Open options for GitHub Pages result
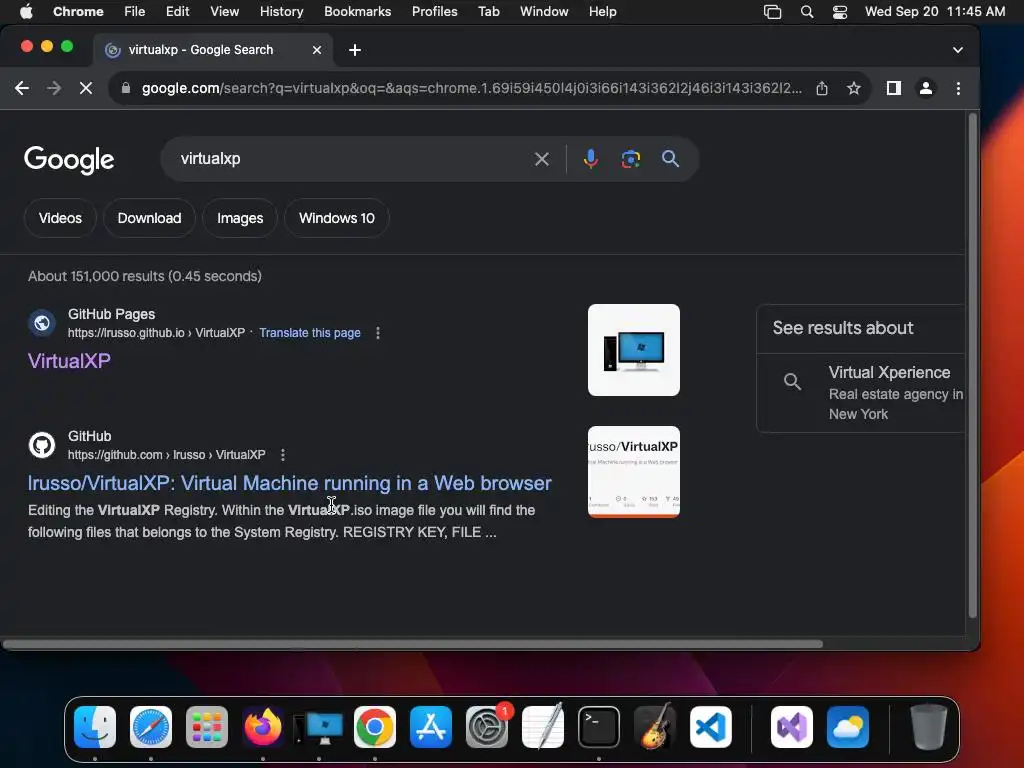1024x768 pixels. (x=377, y=333)
